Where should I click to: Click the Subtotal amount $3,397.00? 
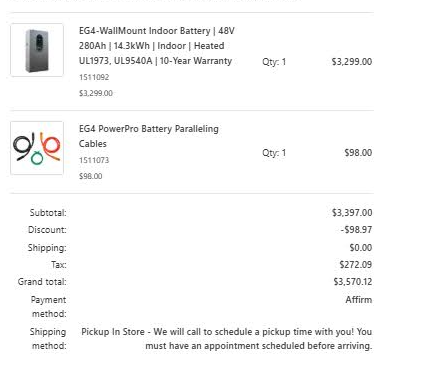[x=352, y=213]
